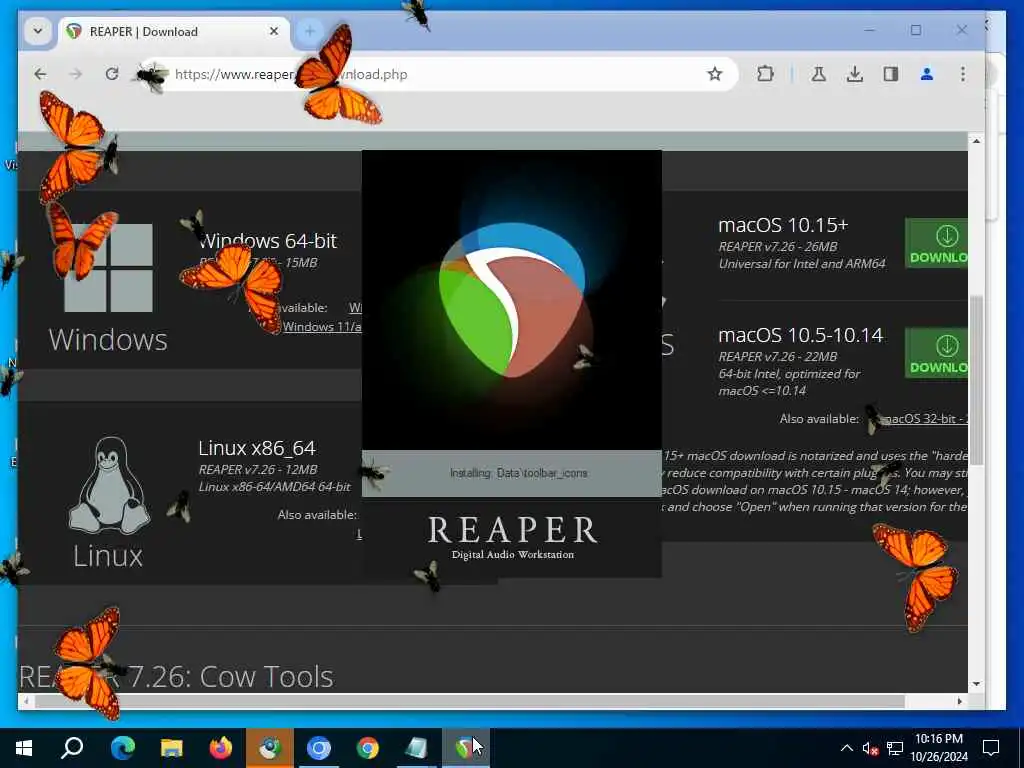The height and width of the screenshot is (768, 1024).
Task: Switch to the Google Chrome taskbar icon
Action: tap(368, 748)
